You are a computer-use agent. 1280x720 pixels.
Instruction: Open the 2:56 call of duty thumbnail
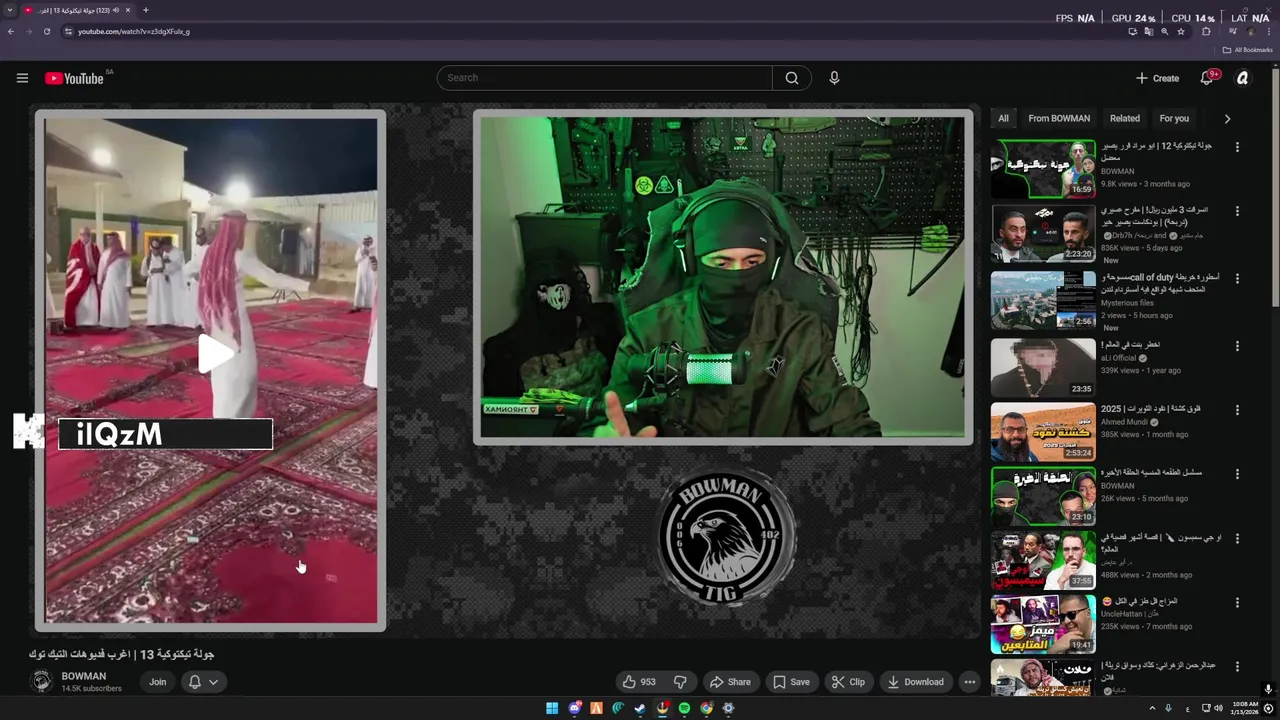[1043, 300]
